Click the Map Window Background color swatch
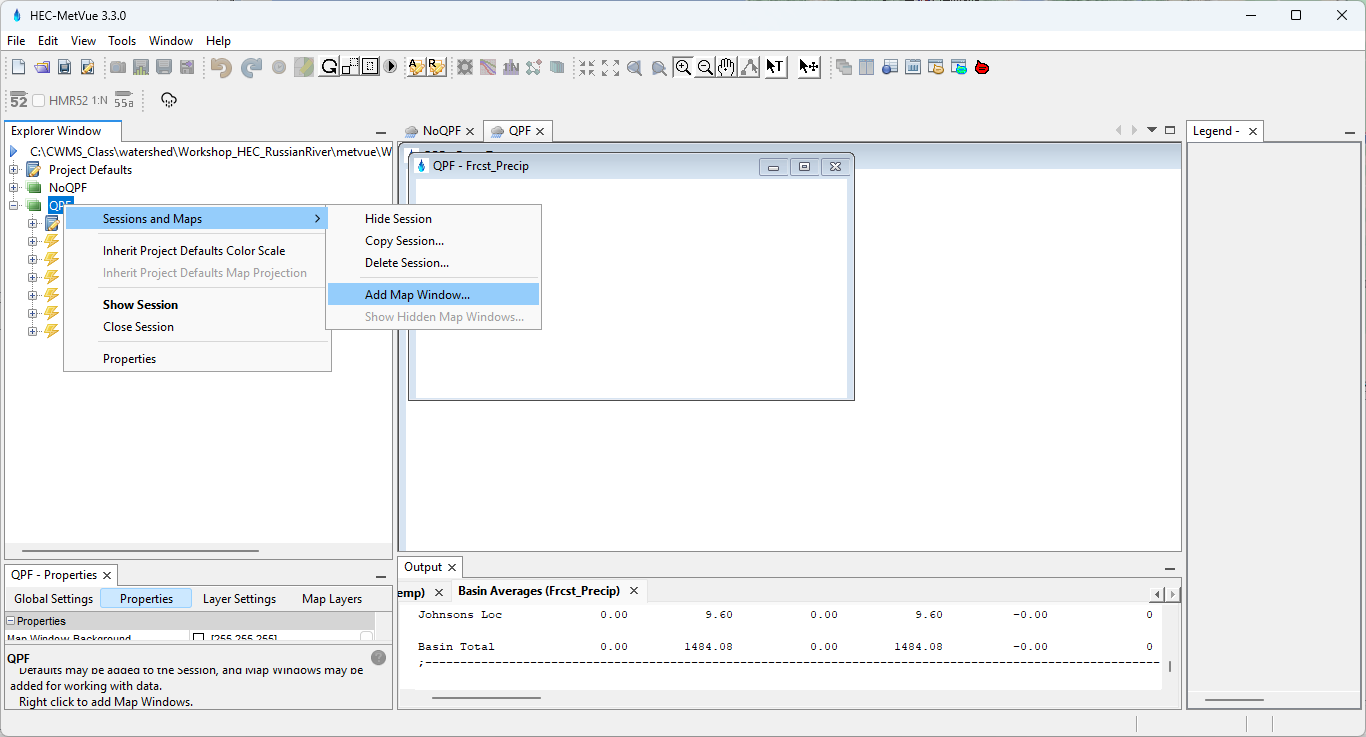The image size is (1366, 737). [198, 638]
